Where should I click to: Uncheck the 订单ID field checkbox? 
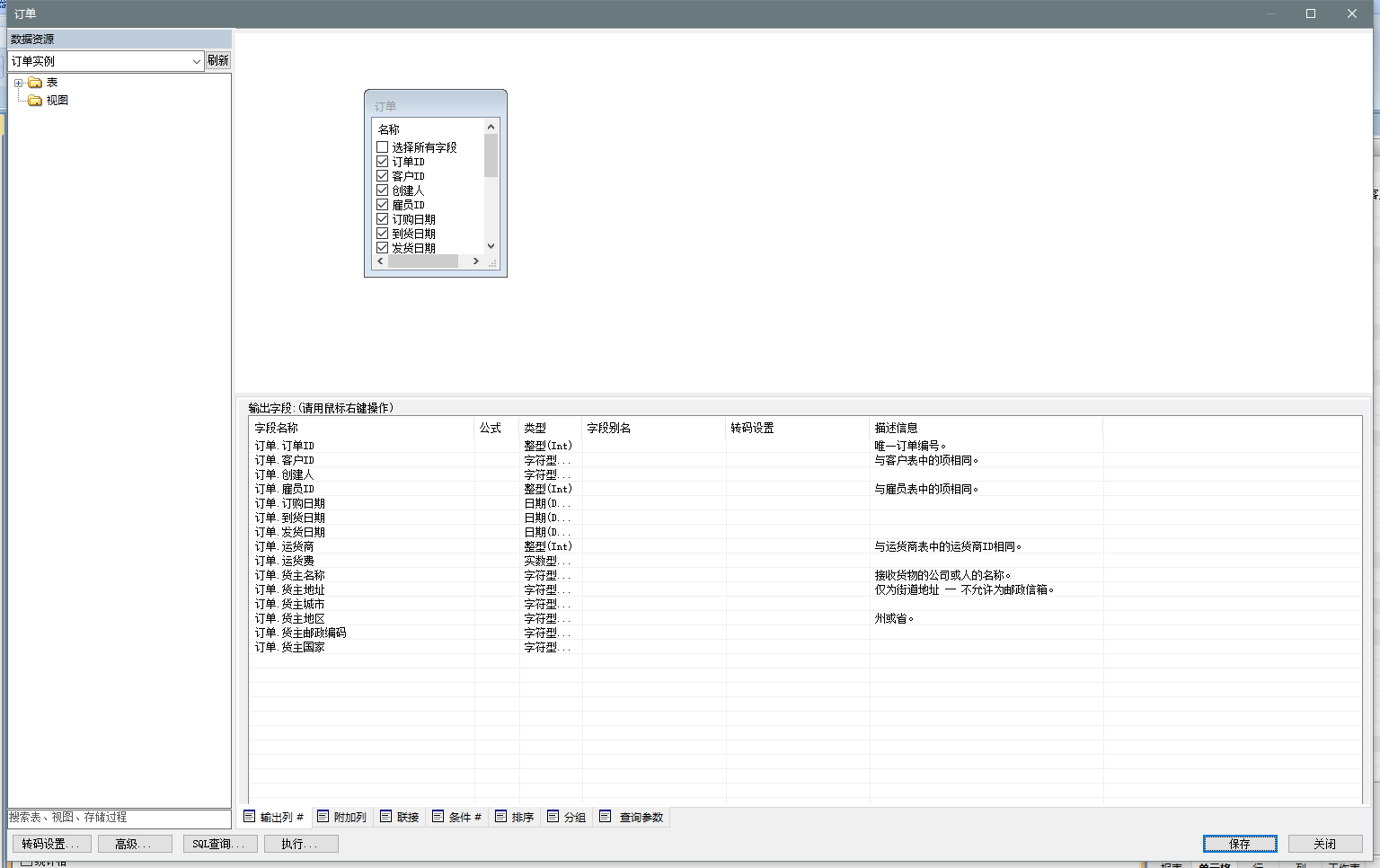point(383,162)
